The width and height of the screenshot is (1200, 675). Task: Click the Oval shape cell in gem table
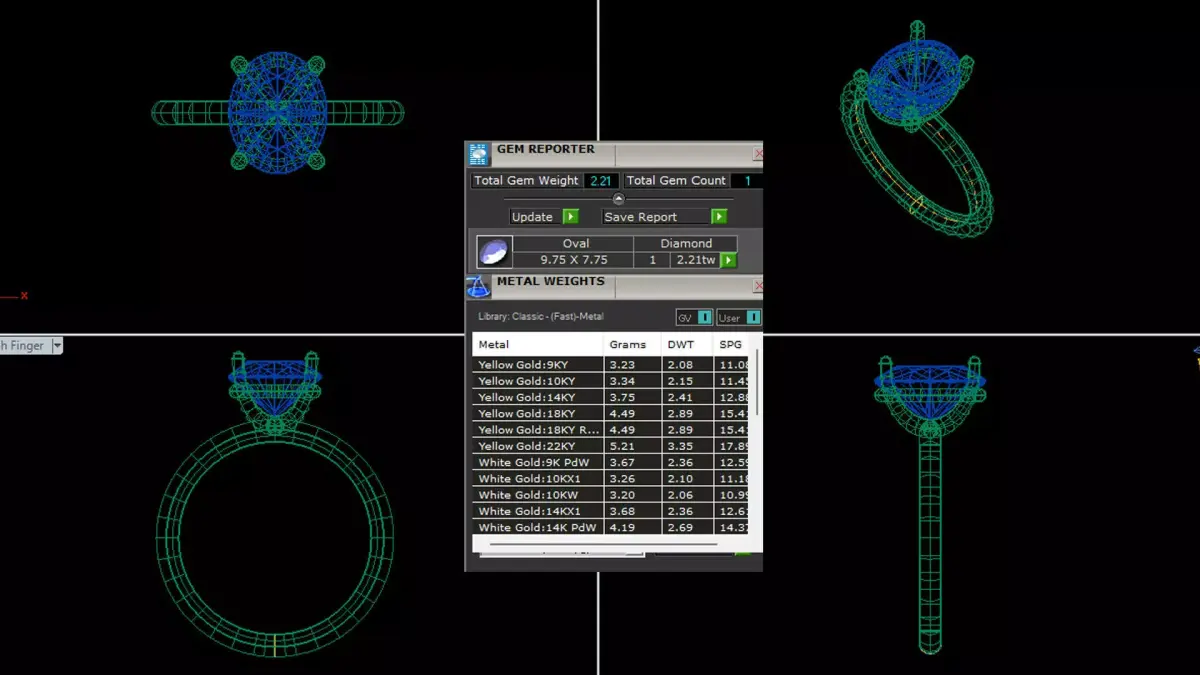pos(575,243)
